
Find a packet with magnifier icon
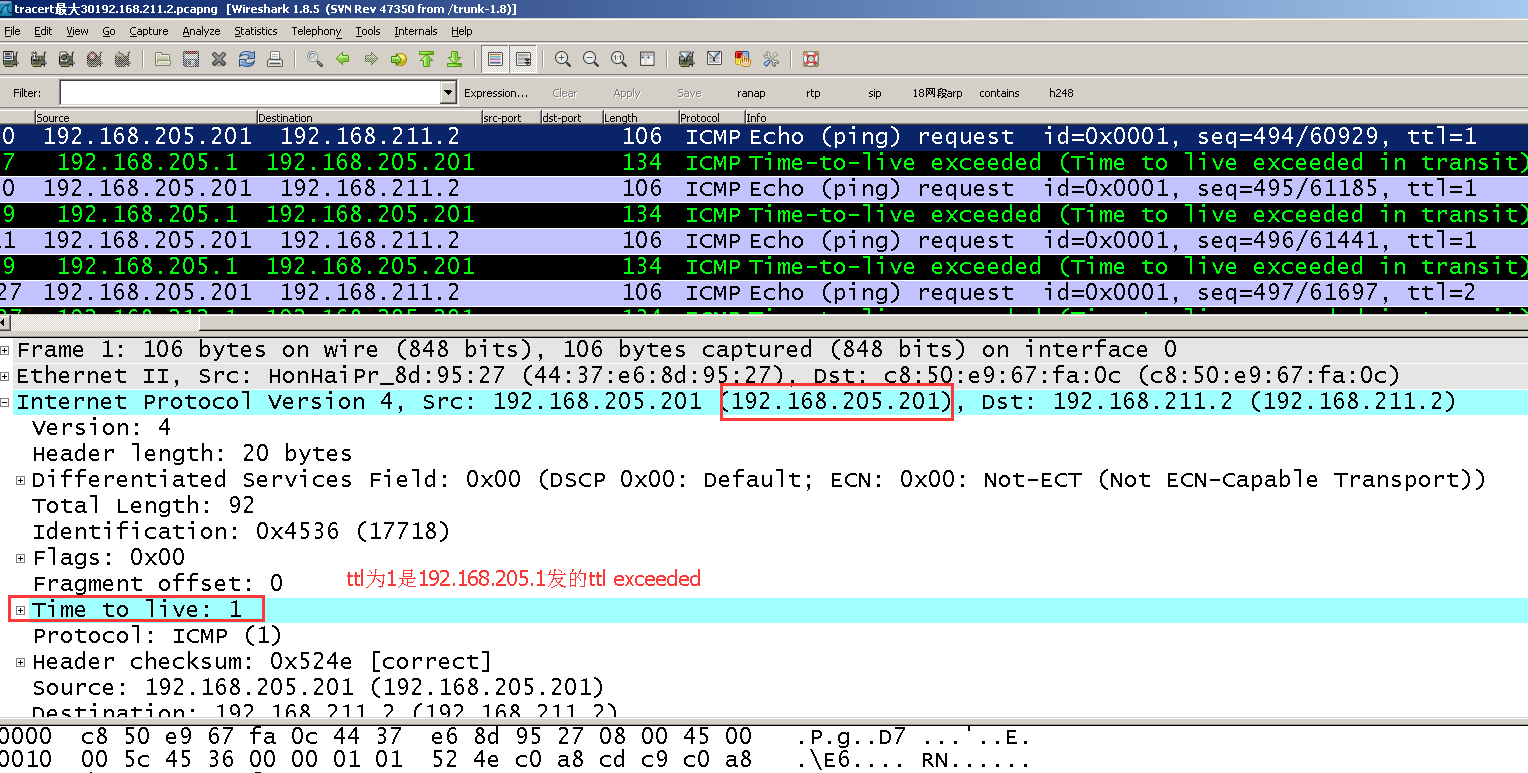coord(315,59)
